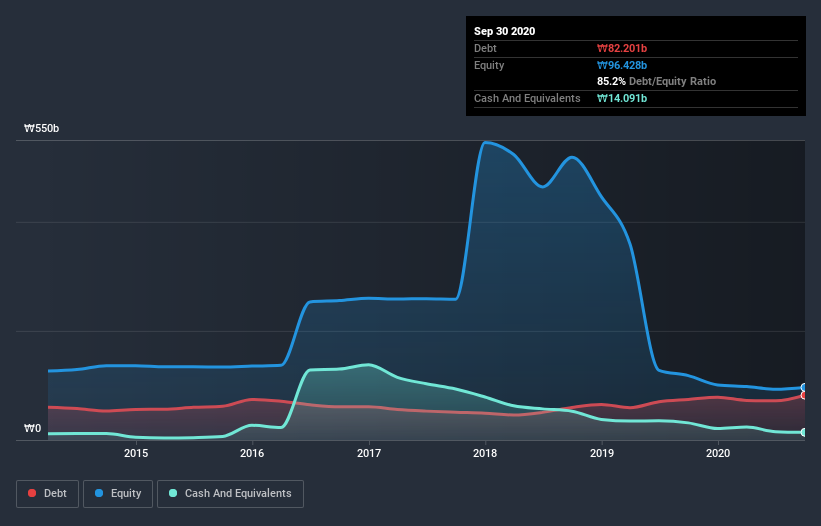The image size is (821, 526).
Task: Click the 2015 x-axis label
Action: tap(136, 453)
